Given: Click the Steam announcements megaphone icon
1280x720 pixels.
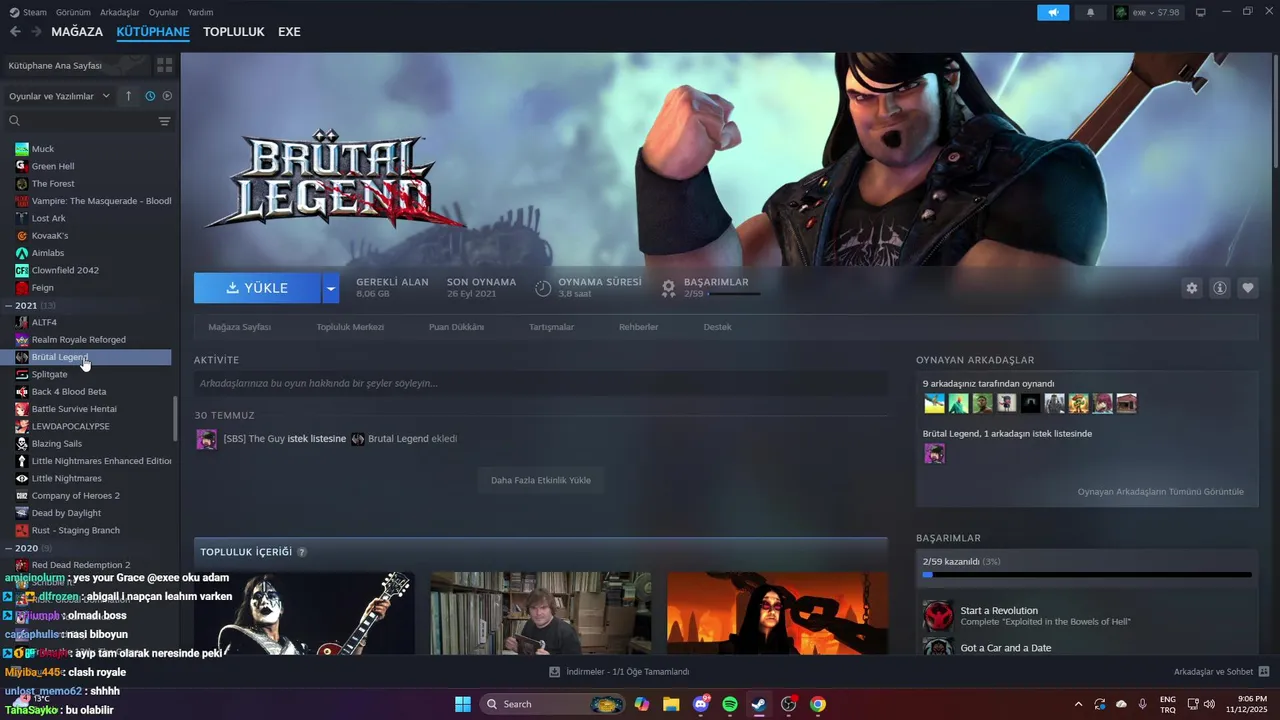Looking at the screenshot, I should click(x=1052, y=12).
